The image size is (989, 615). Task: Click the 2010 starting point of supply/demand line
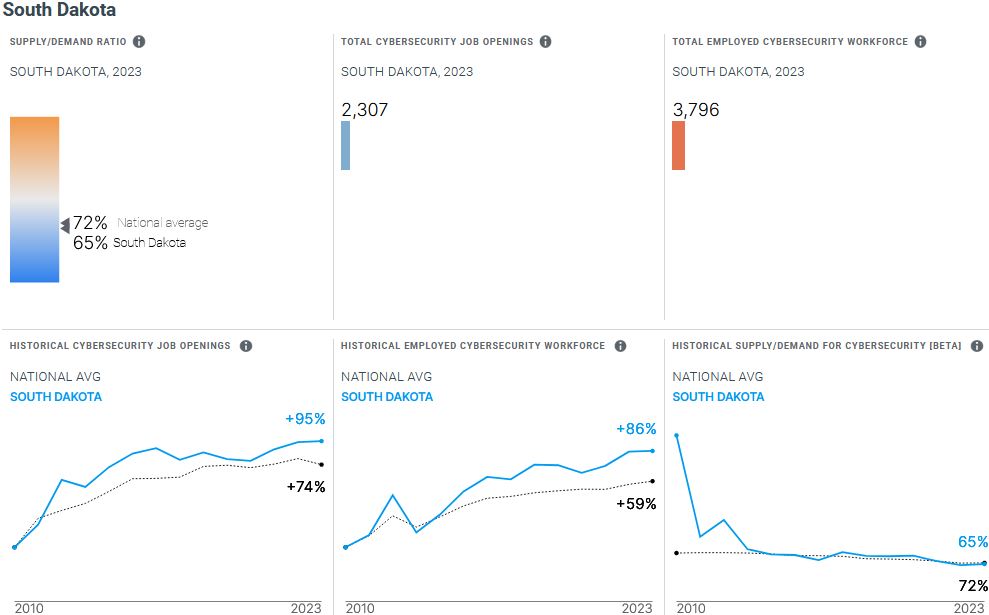click(677, 435)
